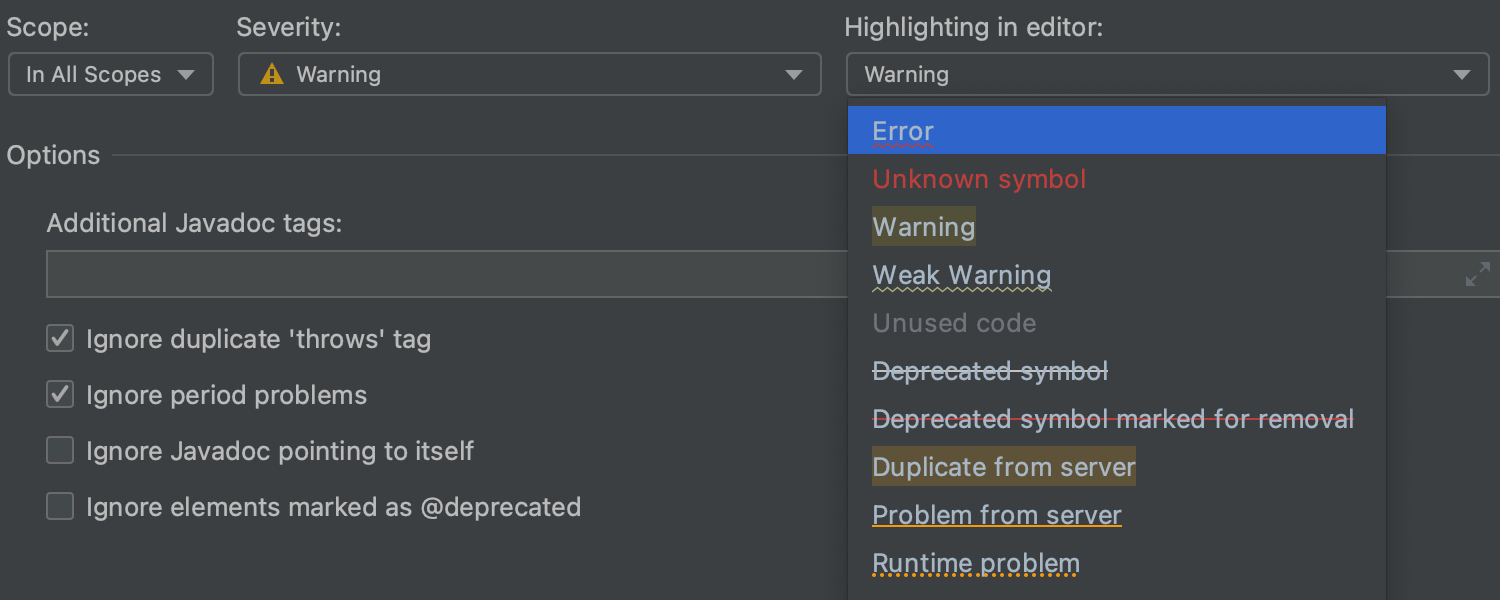The height and width of the screenshot is (600, 1500).
Task: Choose Unknown symbol from the list
Action: [979, 180]
